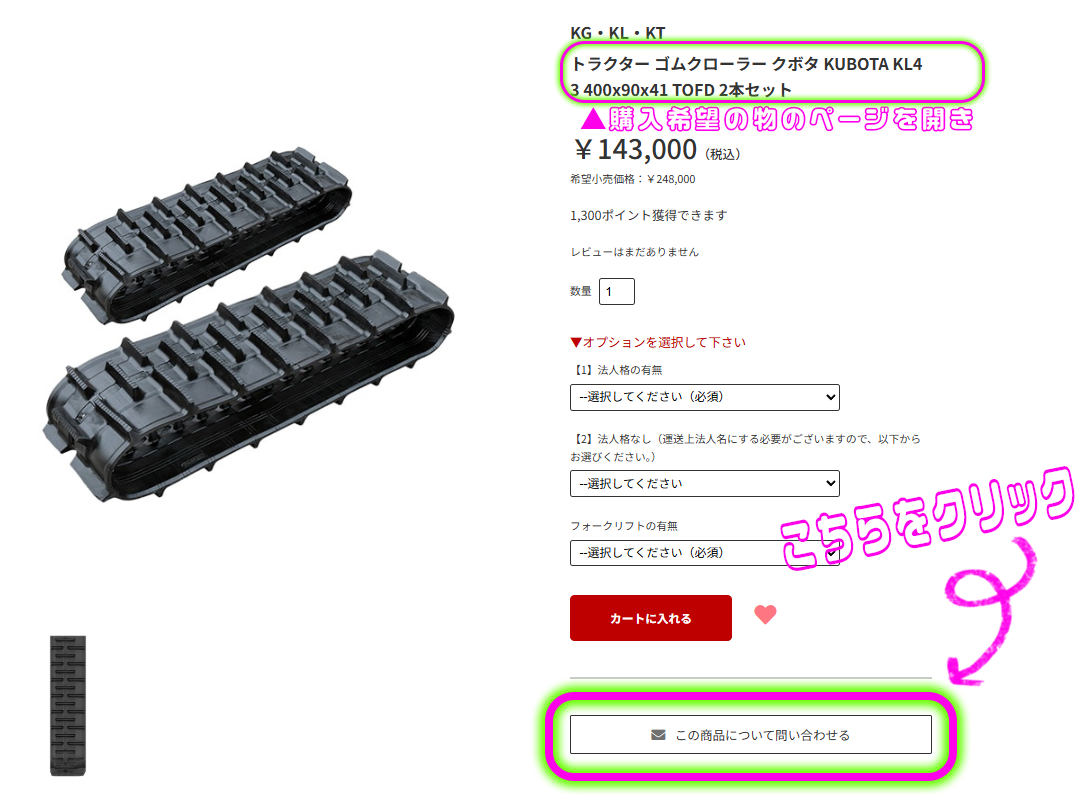This screenshot has width=1080, height=794.
Task: Add item with カートに入れる button
Action: [651, 618]
